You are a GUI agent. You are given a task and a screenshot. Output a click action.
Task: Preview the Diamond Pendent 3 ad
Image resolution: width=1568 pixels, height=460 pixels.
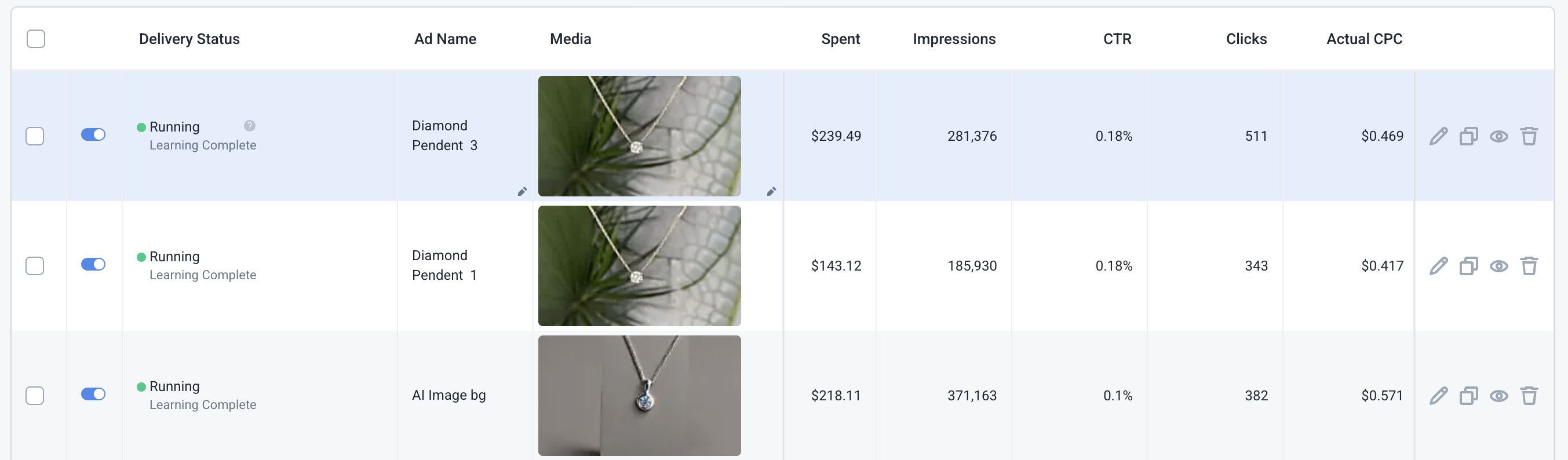click(1498, 136)
